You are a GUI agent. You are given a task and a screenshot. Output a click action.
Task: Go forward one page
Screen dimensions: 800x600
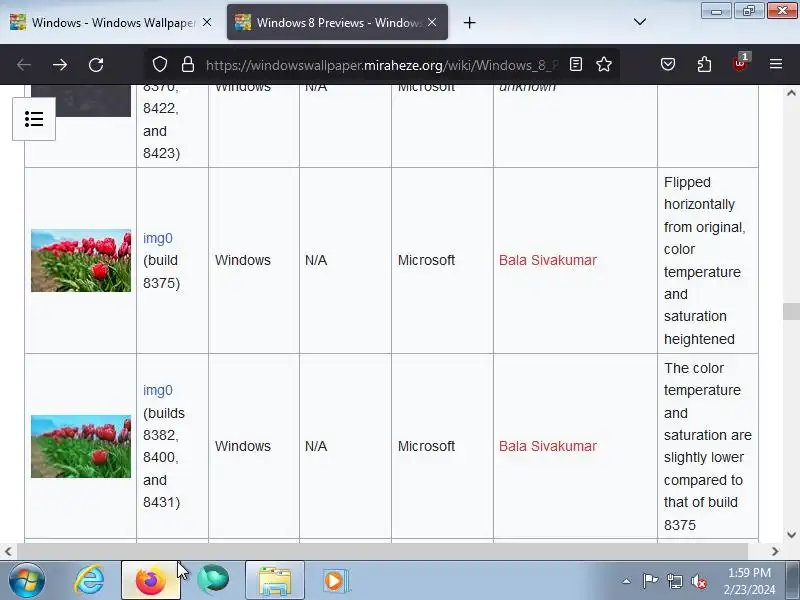(60, 65)
